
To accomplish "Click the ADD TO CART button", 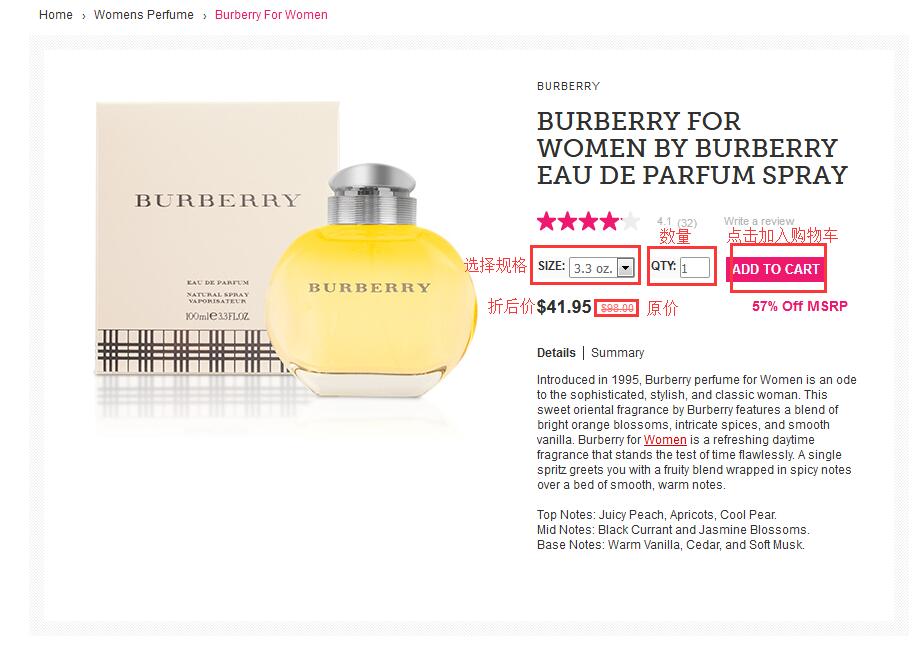I will [x=776, y=269].
